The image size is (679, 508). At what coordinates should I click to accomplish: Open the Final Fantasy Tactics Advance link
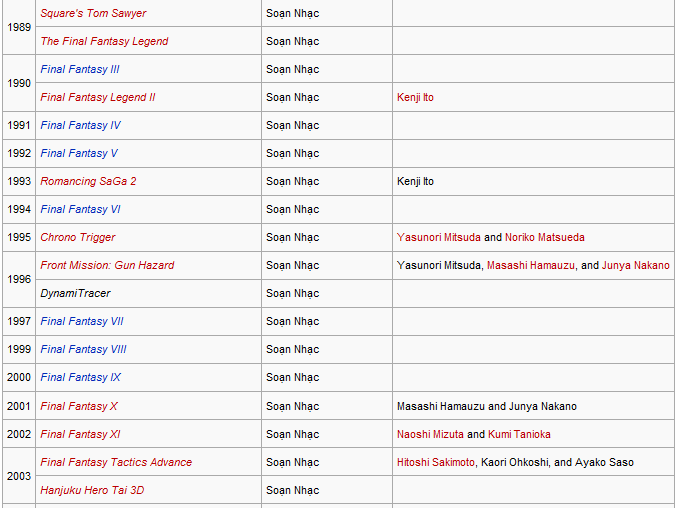[116, 462]
